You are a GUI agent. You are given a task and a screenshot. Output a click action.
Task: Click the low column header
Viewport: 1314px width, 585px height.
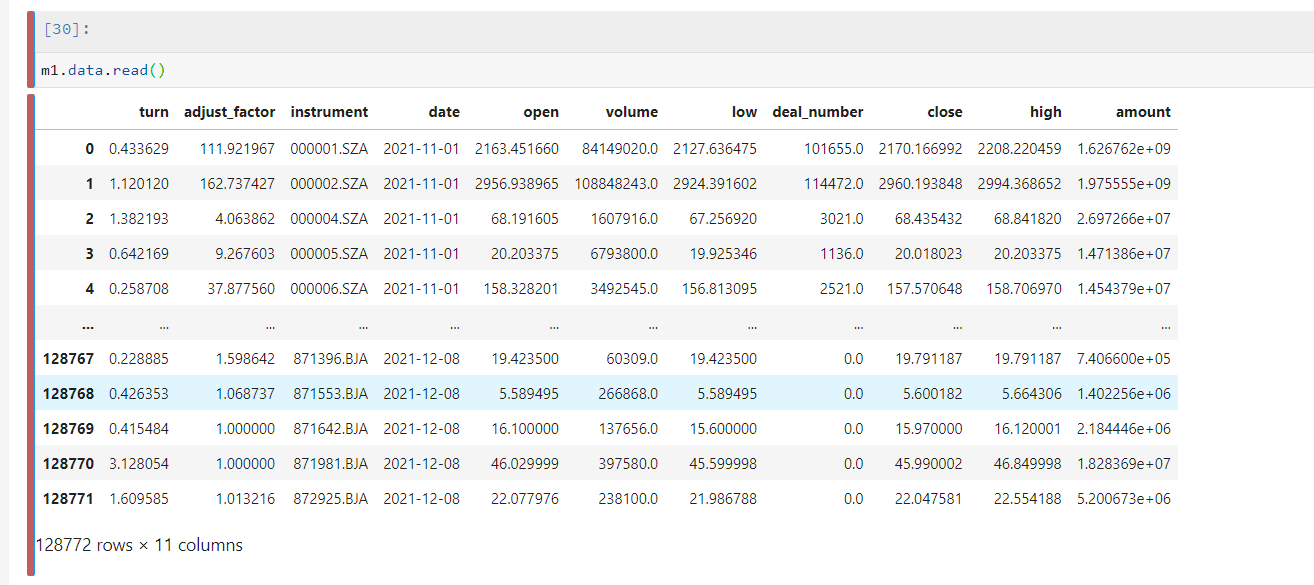coord(744,112)
